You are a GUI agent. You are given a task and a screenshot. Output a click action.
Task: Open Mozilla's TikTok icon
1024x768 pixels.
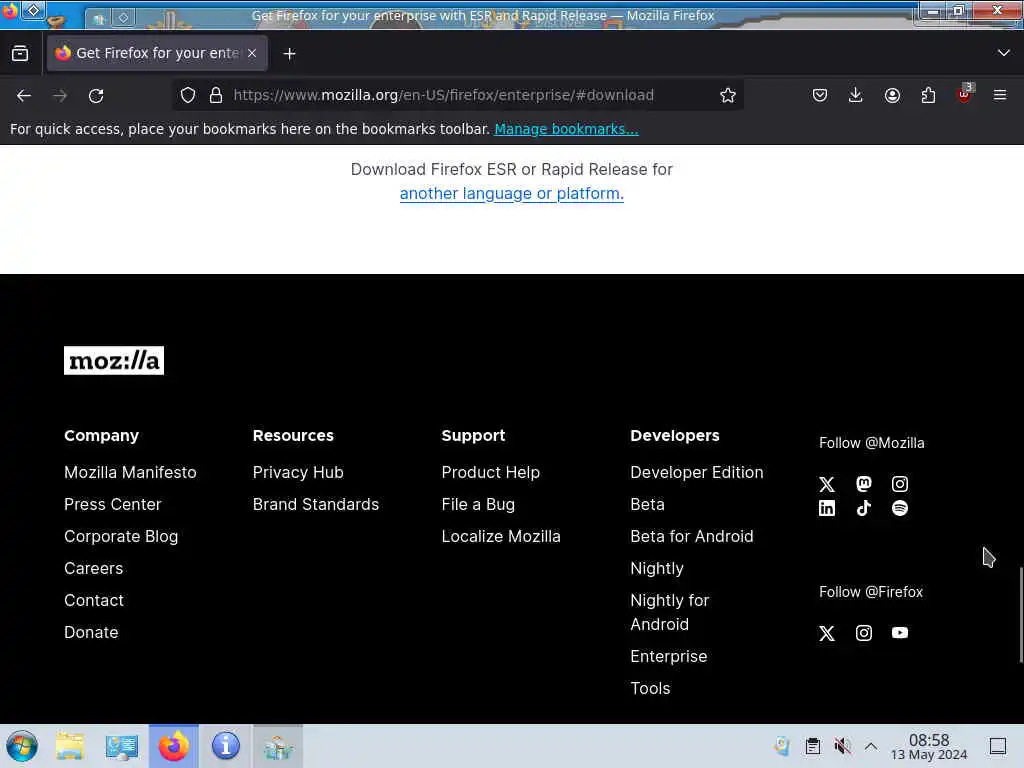(x=863, y=508)
